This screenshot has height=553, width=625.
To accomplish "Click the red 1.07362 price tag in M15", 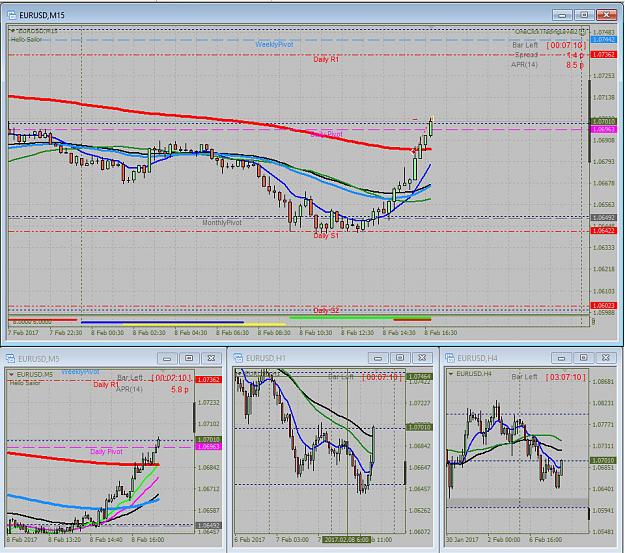I will (604, 54).
